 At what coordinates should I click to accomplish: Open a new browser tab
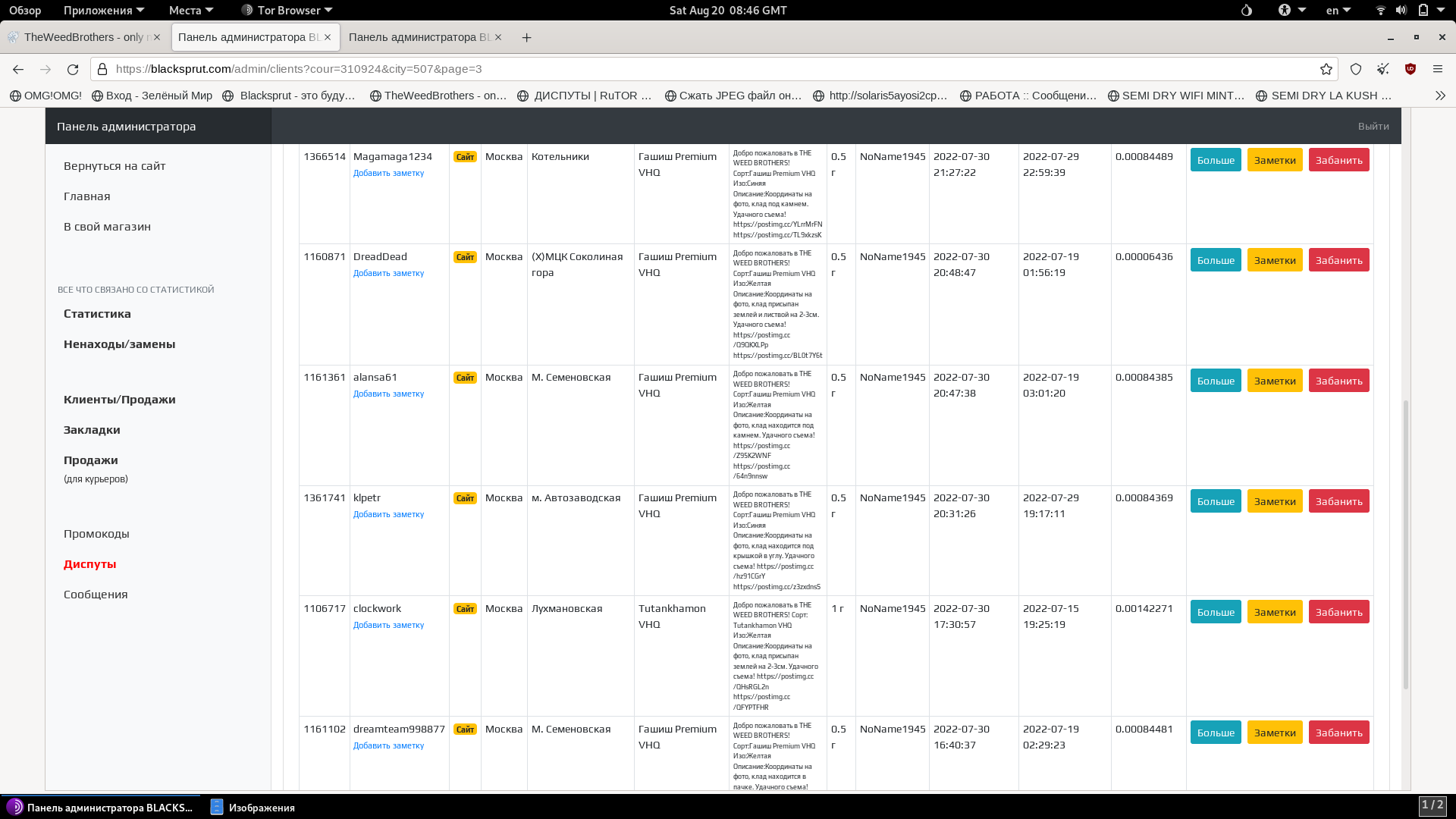(x=526, y=37)
